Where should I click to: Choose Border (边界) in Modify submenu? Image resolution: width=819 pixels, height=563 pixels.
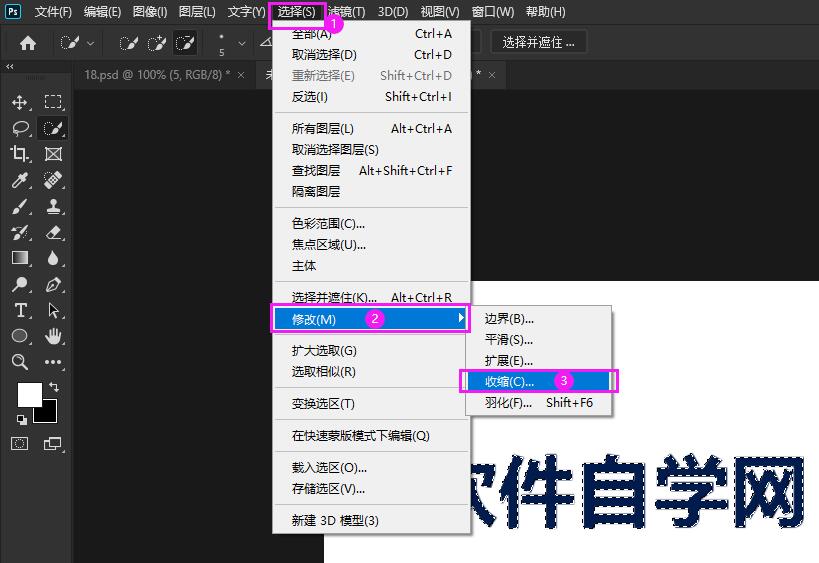539,319
